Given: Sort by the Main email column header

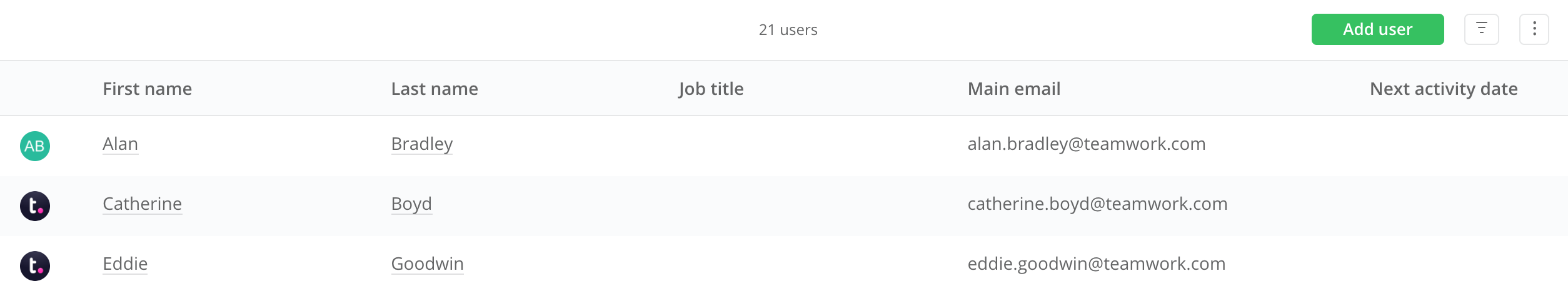Looking at the screenshot, I should (x=1013, y=89).
